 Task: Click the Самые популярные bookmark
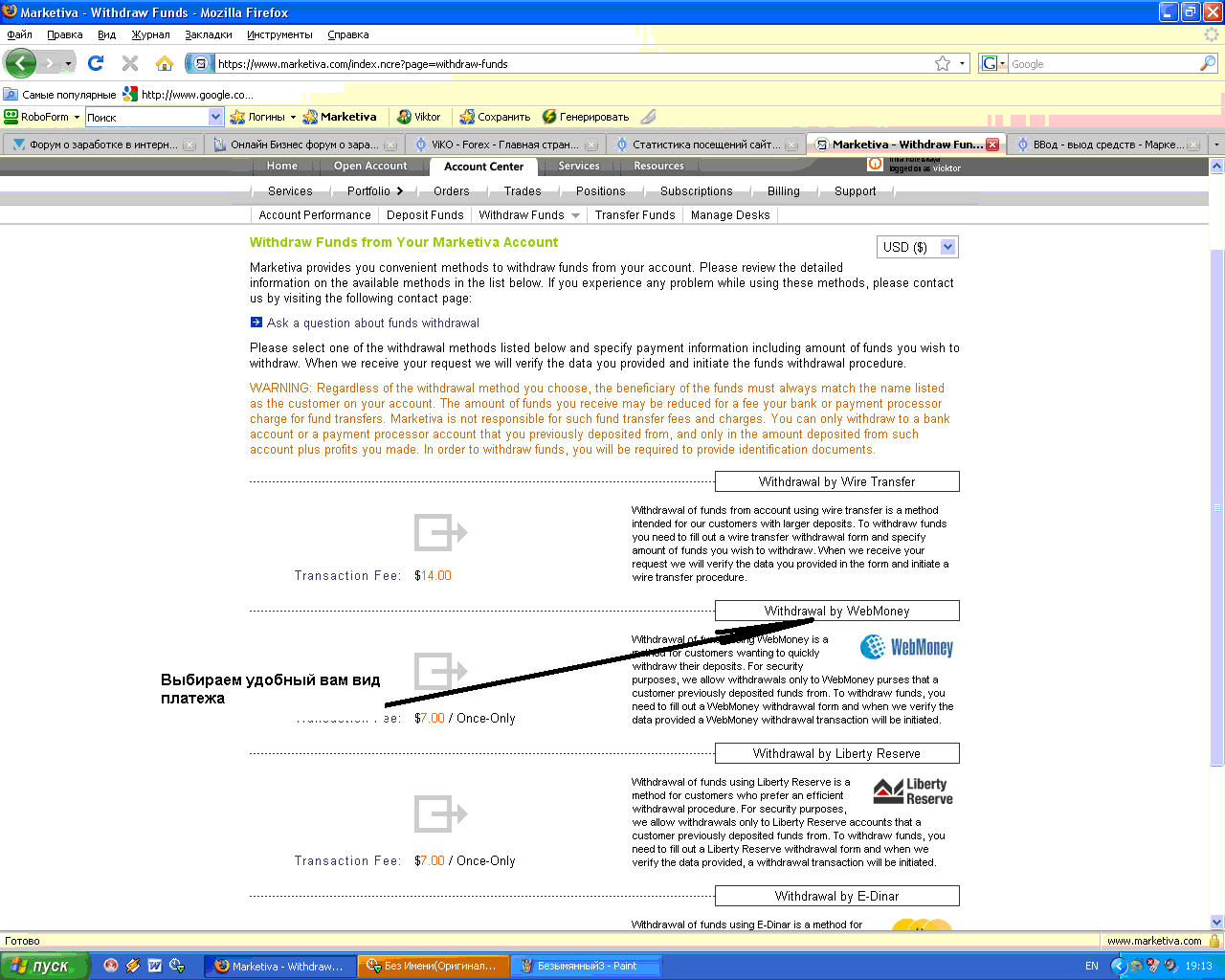(x=59, y=95)
